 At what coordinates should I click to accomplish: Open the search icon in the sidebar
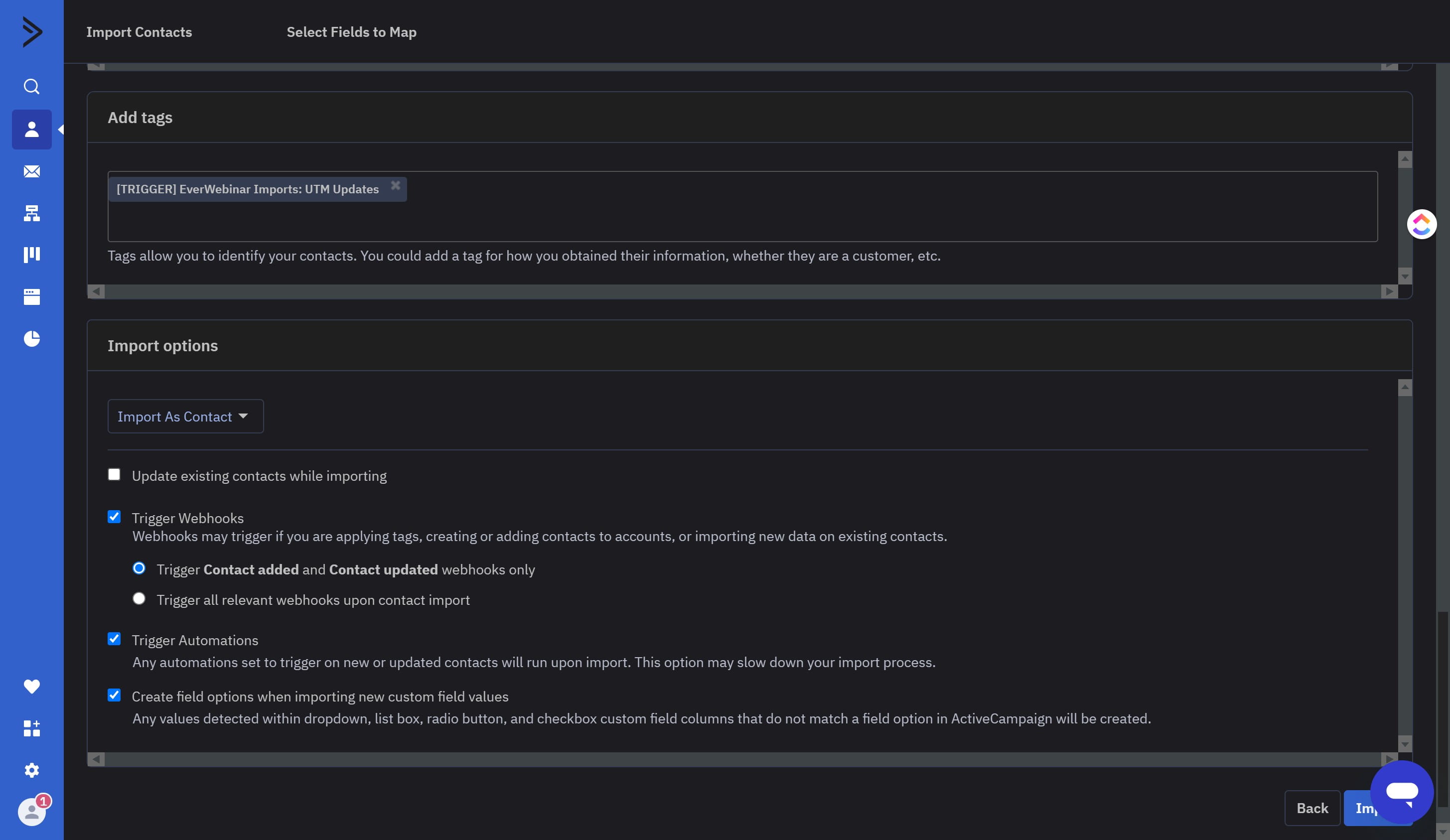point(32,86)
